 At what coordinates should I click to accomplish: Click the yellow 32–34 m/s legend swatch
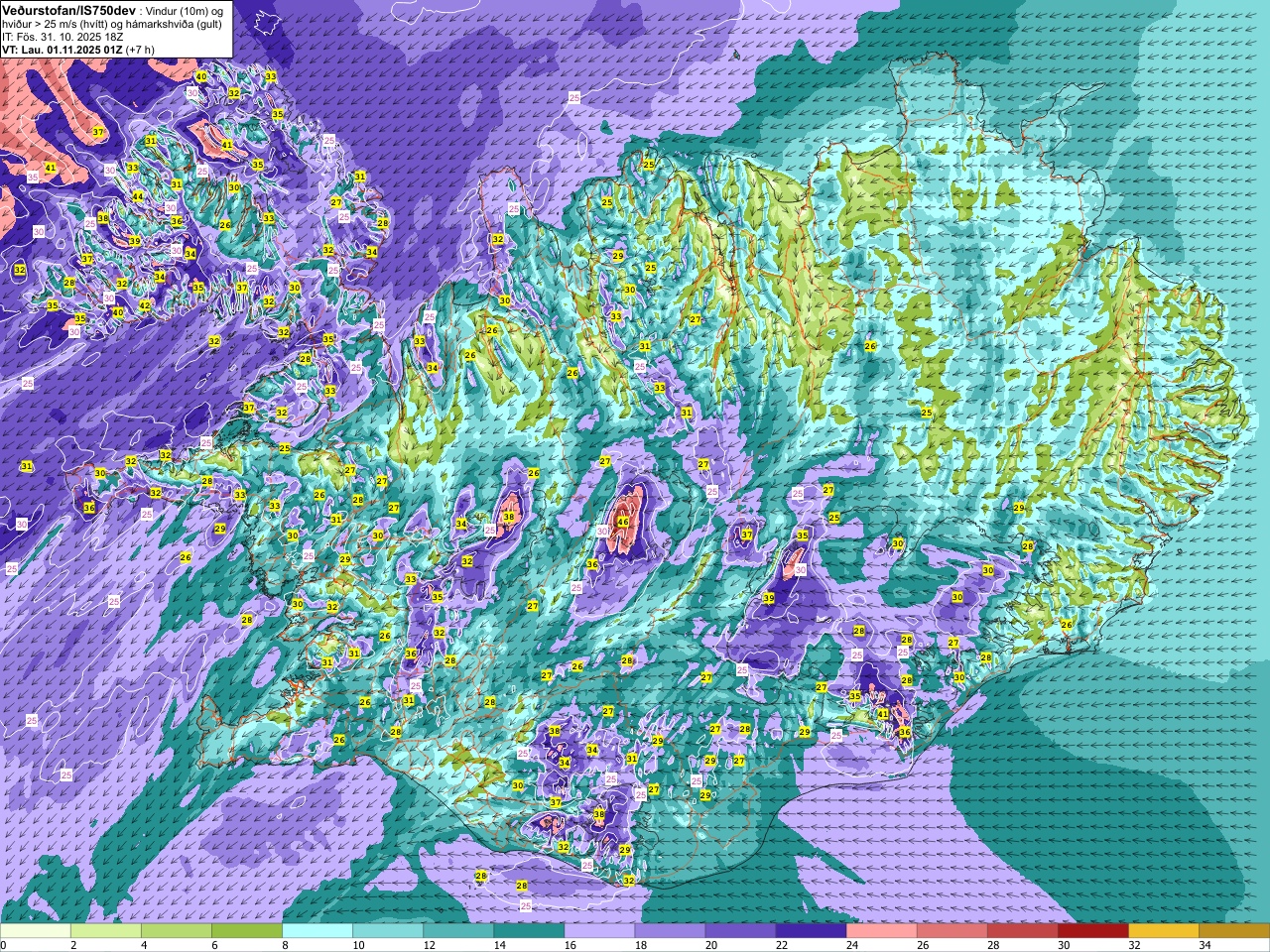pos(1163,931)
